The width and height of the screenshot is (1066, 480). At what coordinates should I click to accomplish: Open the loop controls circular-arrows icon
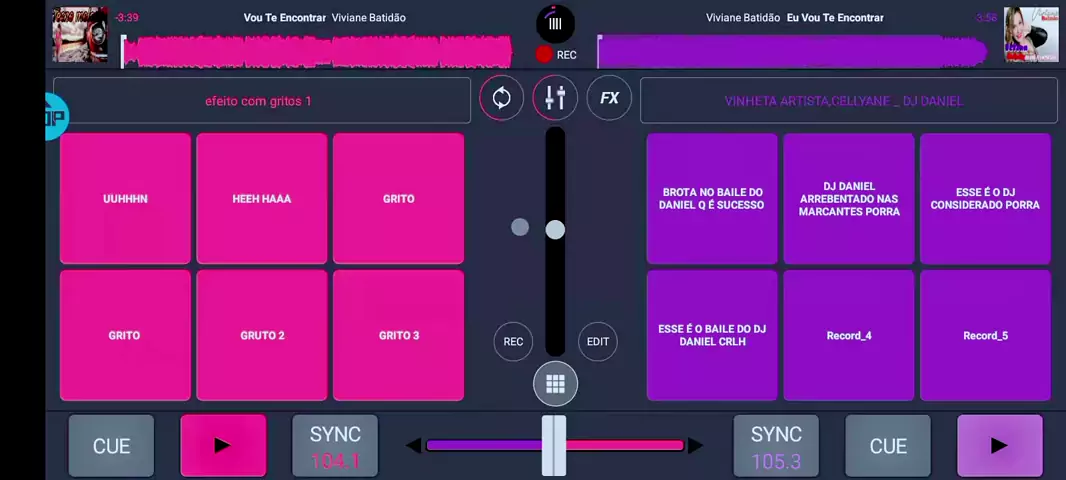point(501,98)
